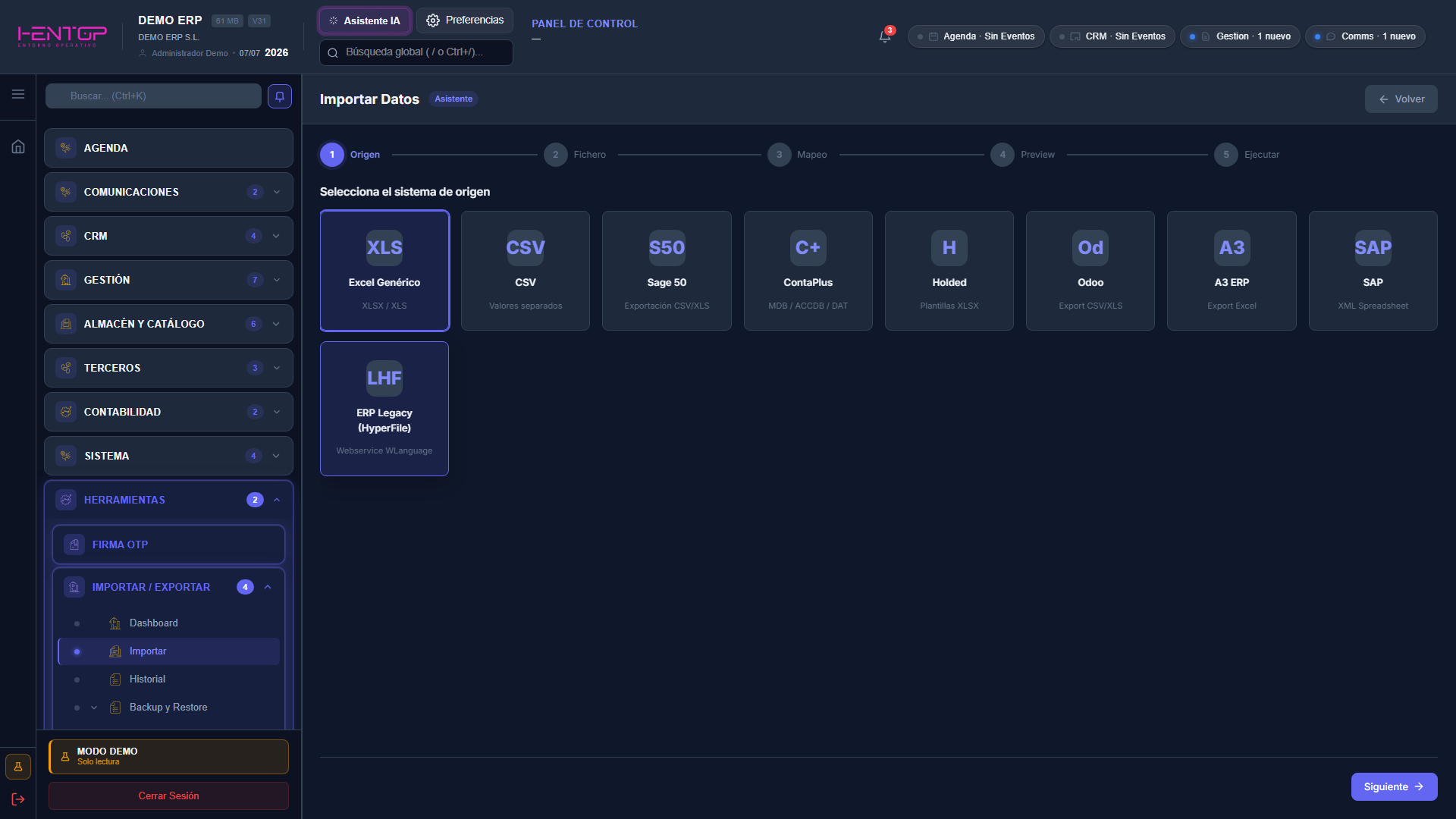Go to step 5 Ejecutar
Image resolution: width=1456 pixels, height=819 pixels.
click(x=1246, y=155)
